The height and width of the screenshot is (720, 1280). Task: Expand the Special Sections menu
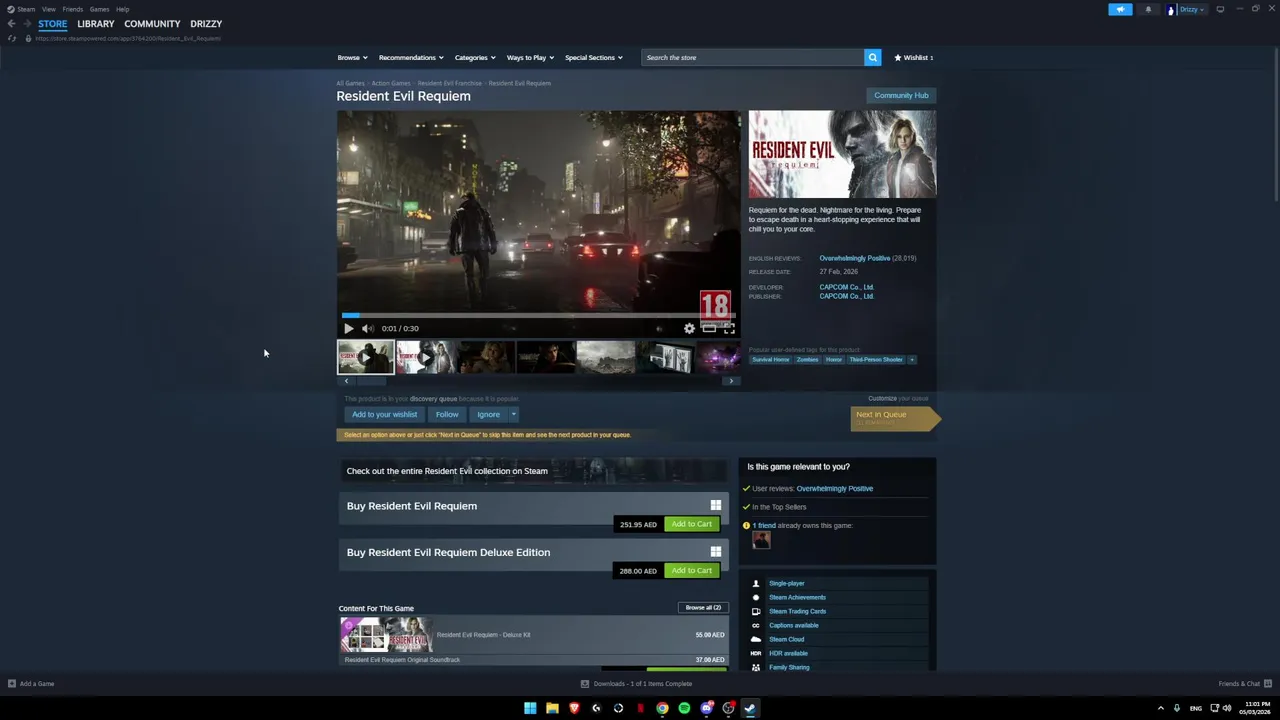click(593, 57)
